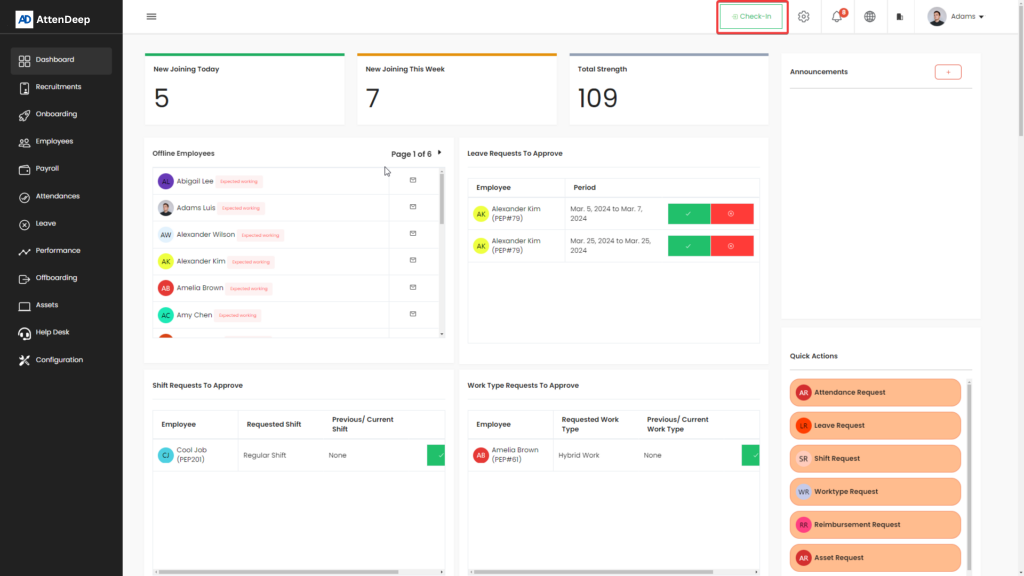Approve Alexander Kim's Mar. 5 leave request
This screenshot has height=576, width=1024.
[689, 214]
